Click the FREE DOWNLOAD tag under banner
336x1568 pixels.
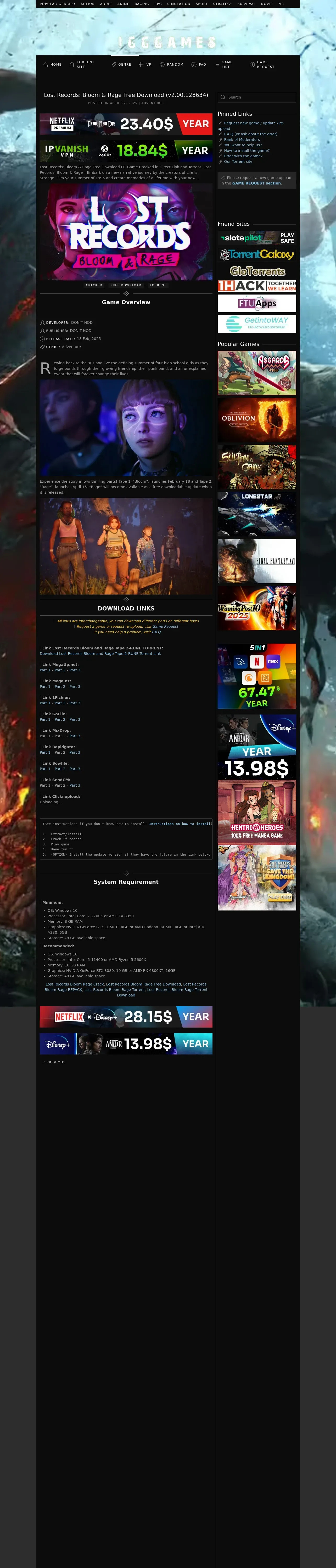click(x=126, y=285)
